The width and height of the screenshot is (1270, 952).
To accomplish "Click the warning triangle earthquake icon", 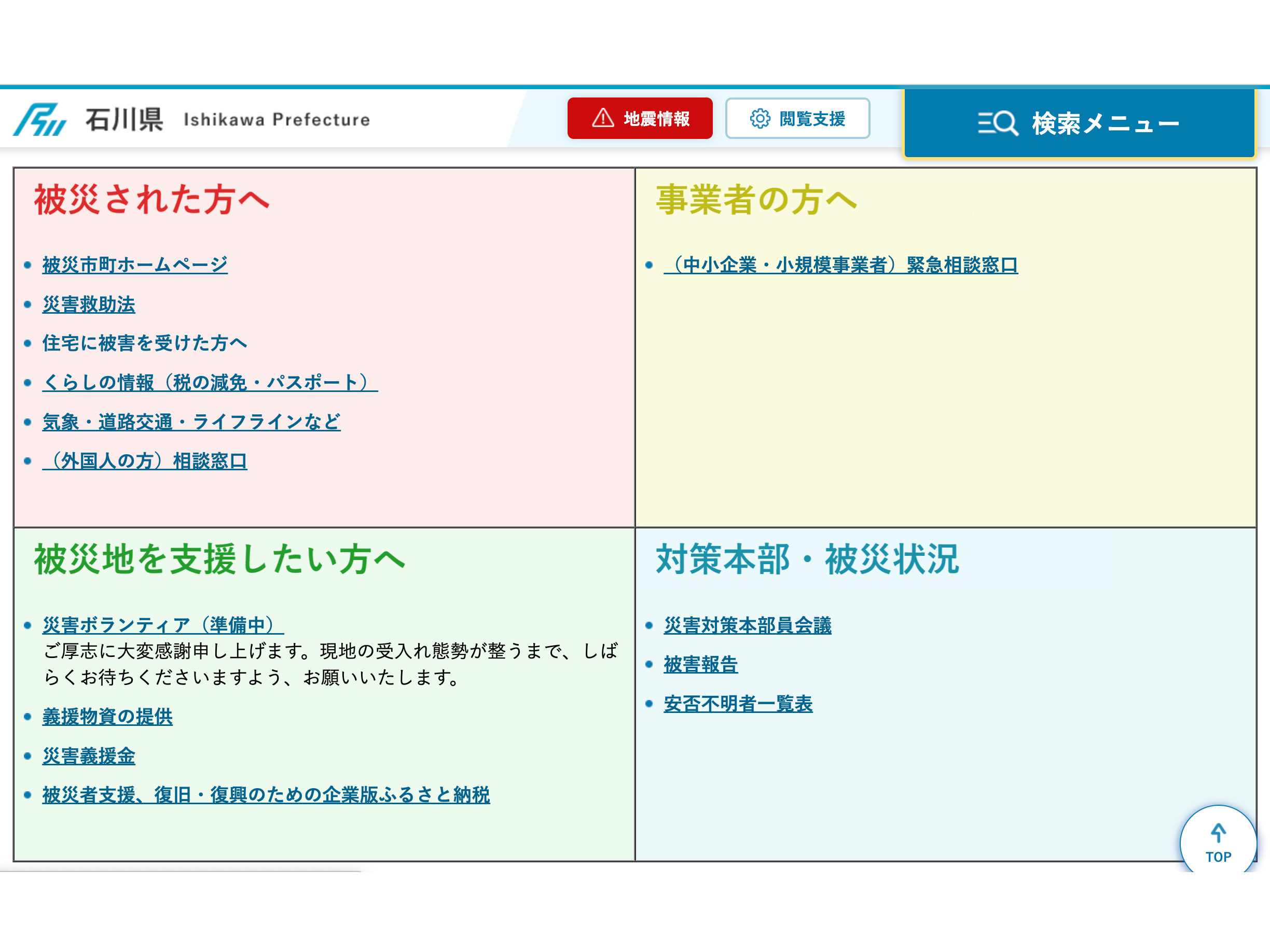I will click(x=603, y=118).
